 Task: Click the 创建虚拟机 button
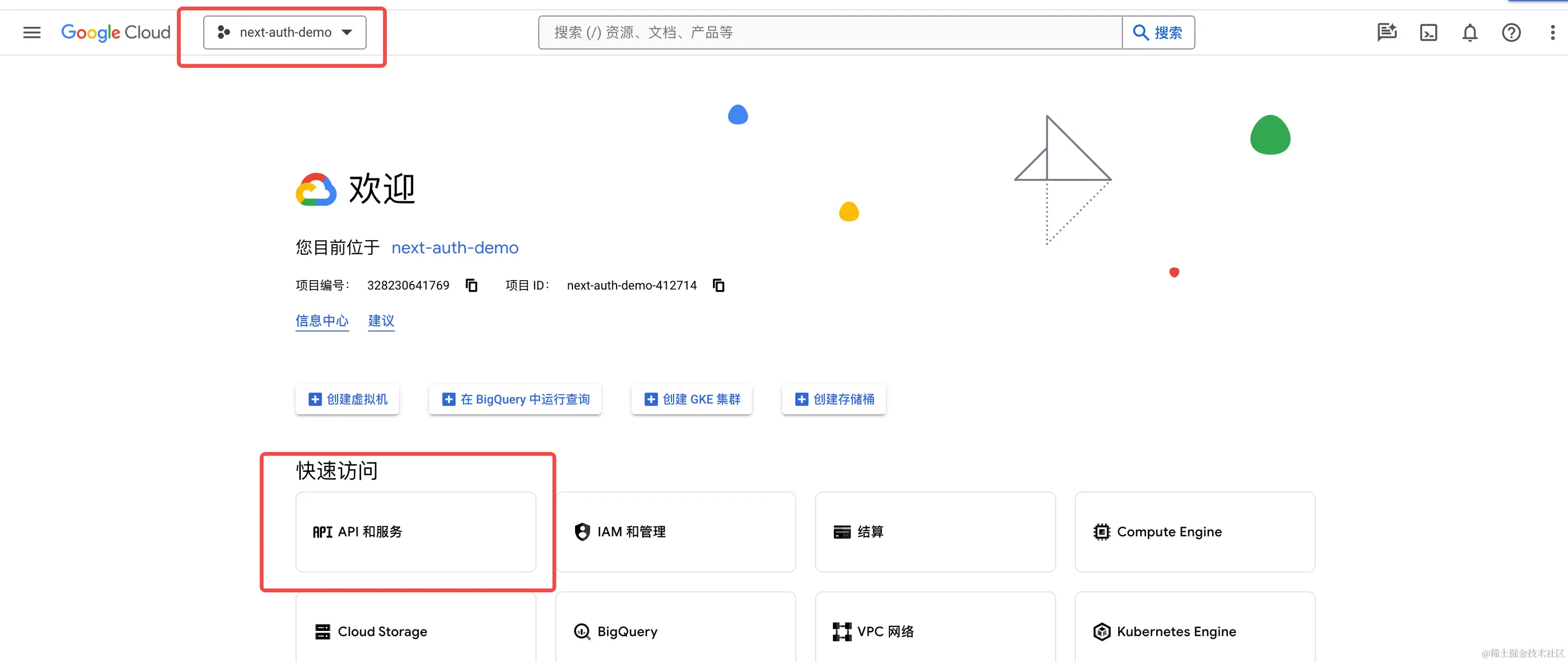point(347,399)
